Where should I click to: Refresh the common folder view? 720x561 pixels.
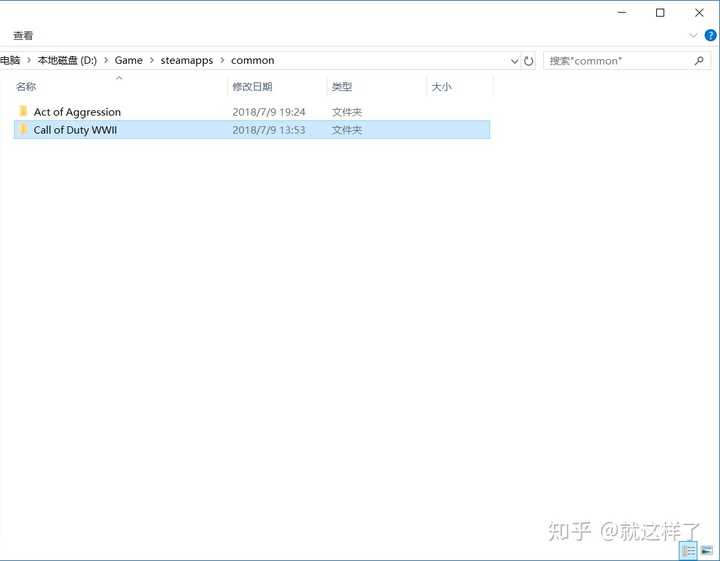[529, 61]
